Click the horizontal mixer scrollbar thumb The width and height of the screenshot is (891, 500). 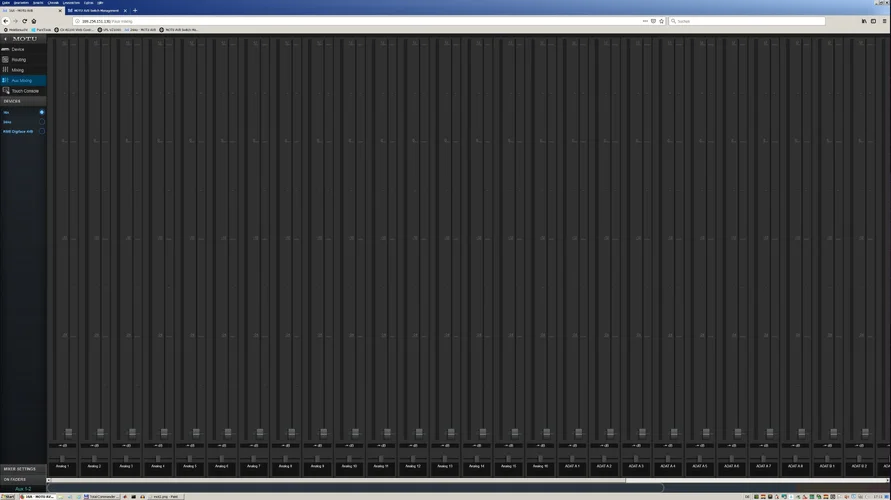pyautogui.click(x=338, y=480)
